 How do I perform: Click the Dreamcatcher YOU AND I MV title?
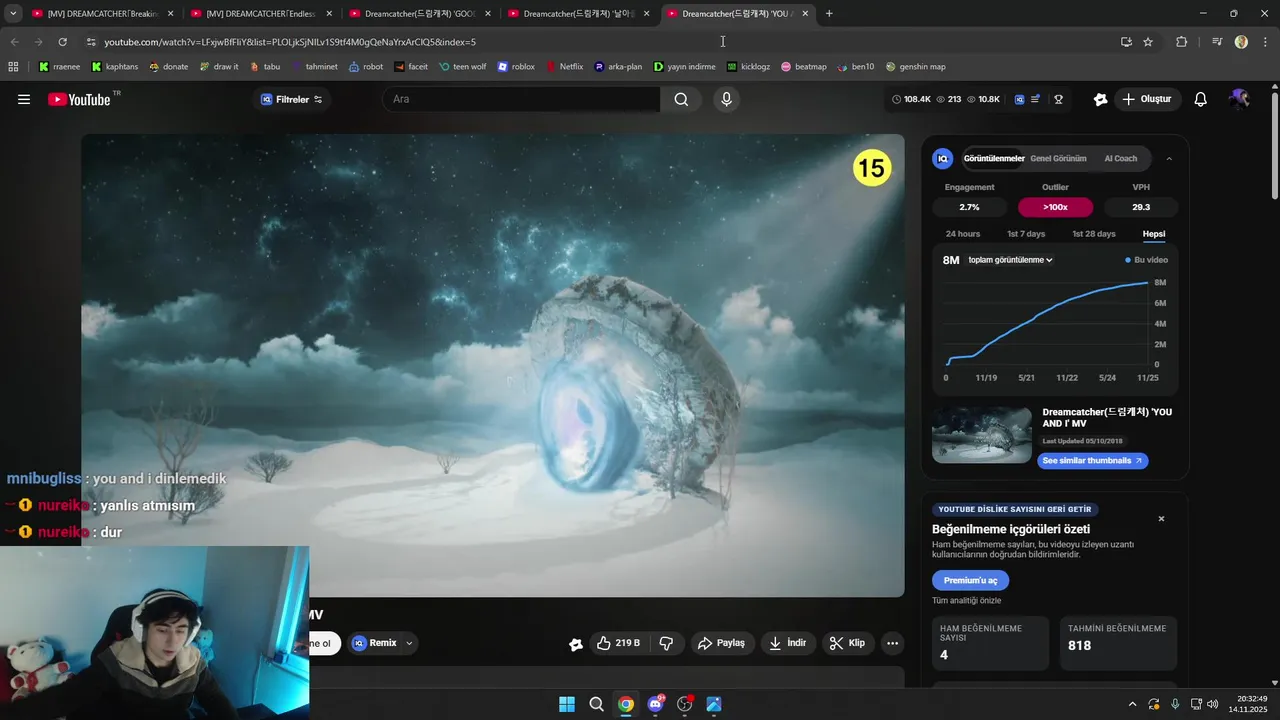1107,417
